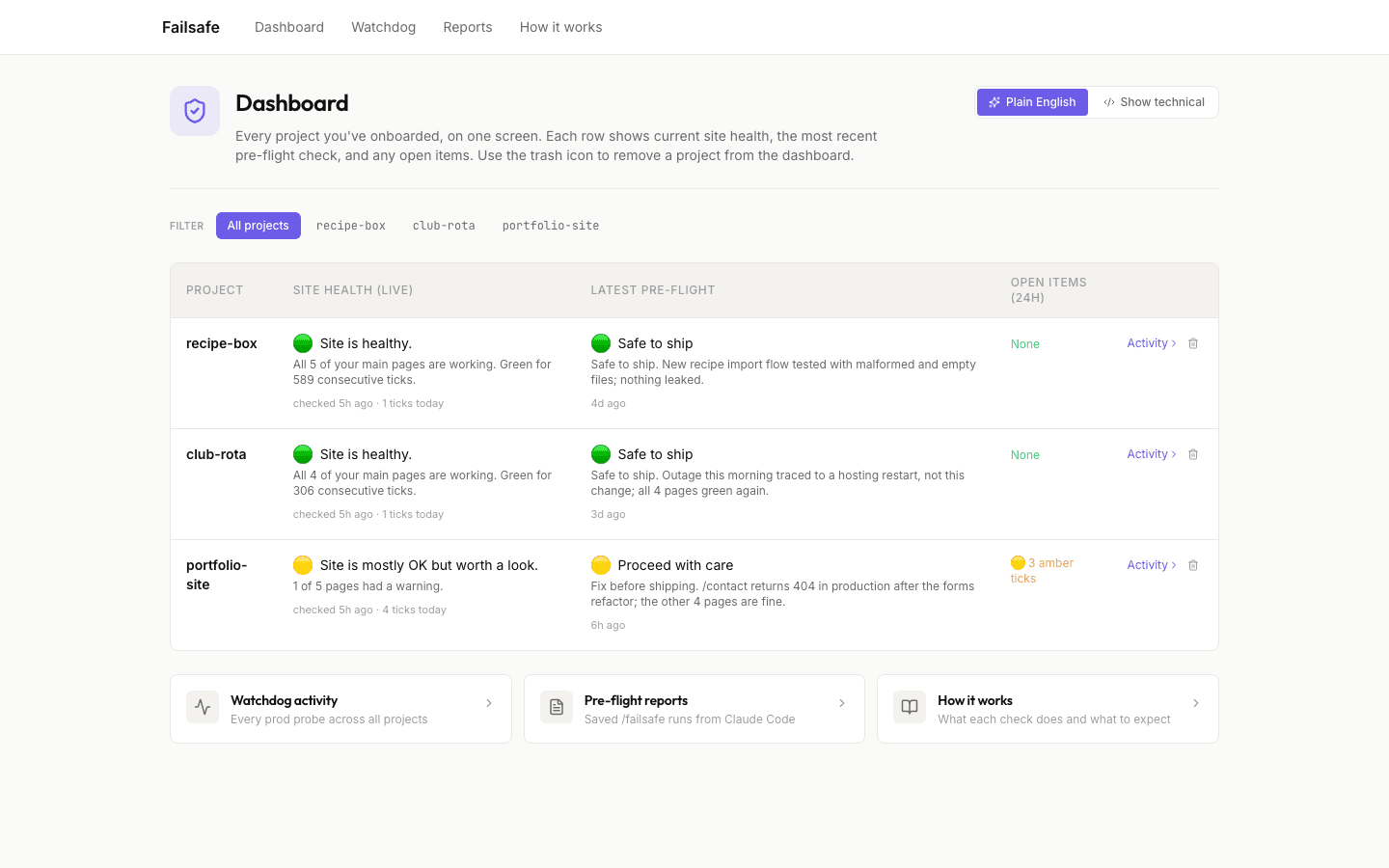Screen dimensions: 1389x868
Task: Filter dashboard by club-rota
Action: click(444, 226)
